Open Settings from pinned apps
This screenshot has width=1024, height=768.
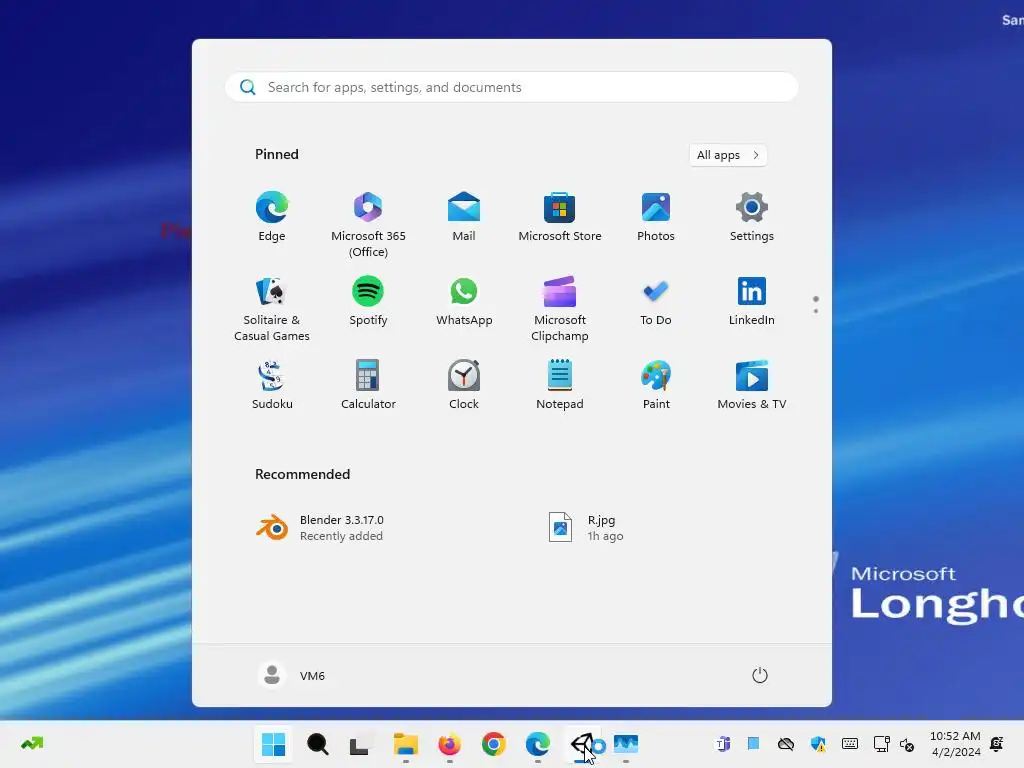[x=752, y=217]
